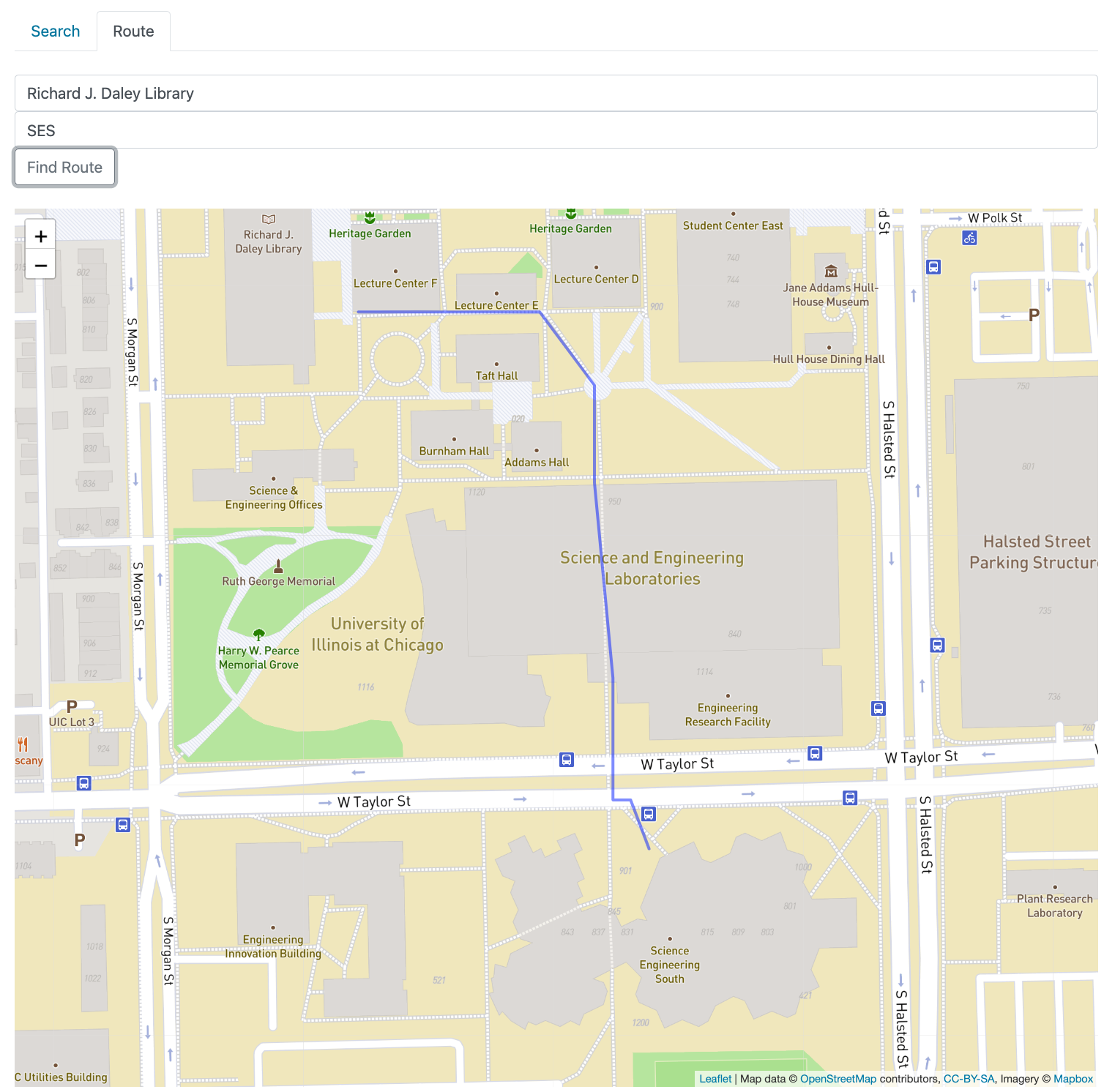Click the Ruth George Memorial monument icon
The height and width of the screenshot is (1092, 1104).
278,566
